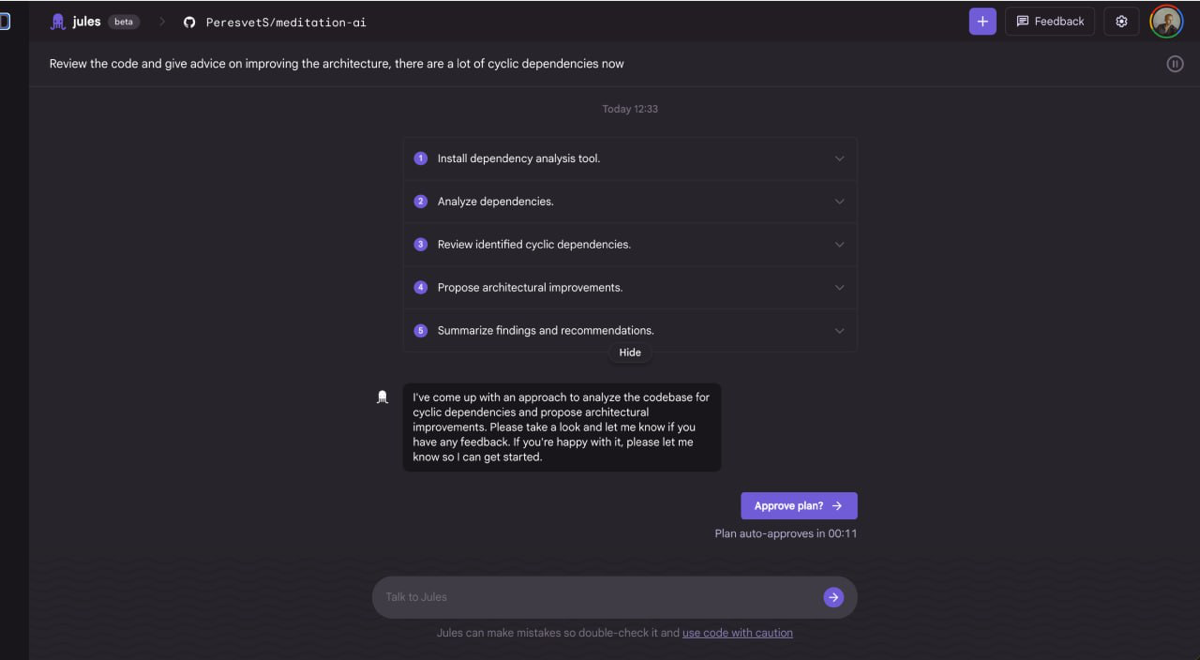Approve the plan button
The image size is (1200, 660).
[x=798, y=506]
